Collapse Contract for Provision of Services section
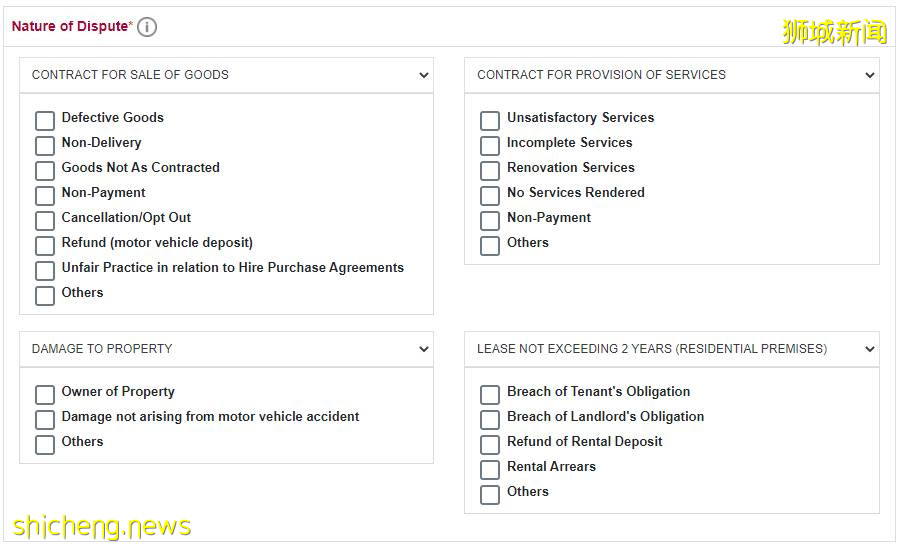The image size is (902, 546). (869, 75)
